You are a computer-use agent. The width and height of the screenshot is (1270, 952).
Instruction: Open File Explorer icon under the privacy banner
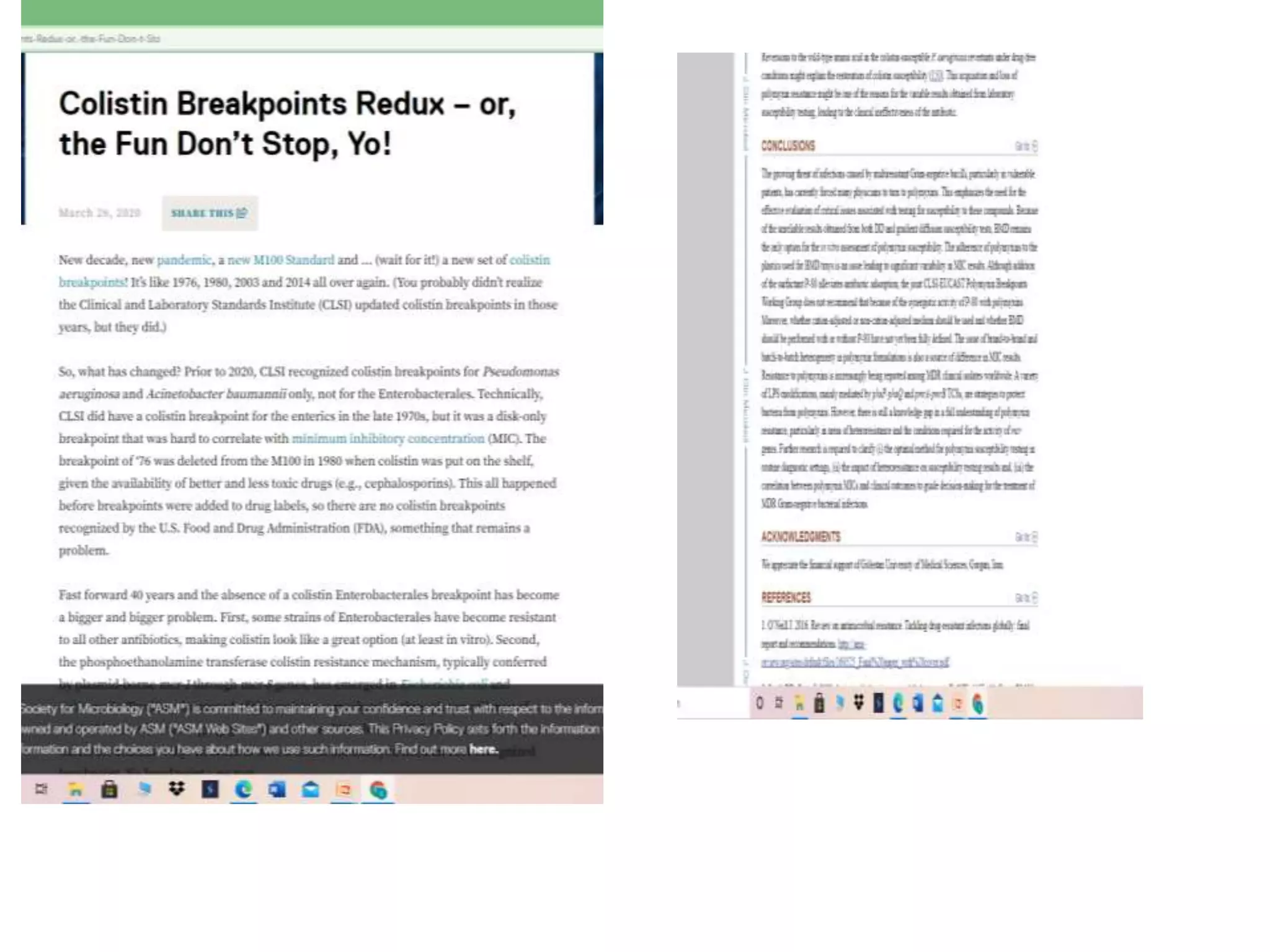click(76, 789)
